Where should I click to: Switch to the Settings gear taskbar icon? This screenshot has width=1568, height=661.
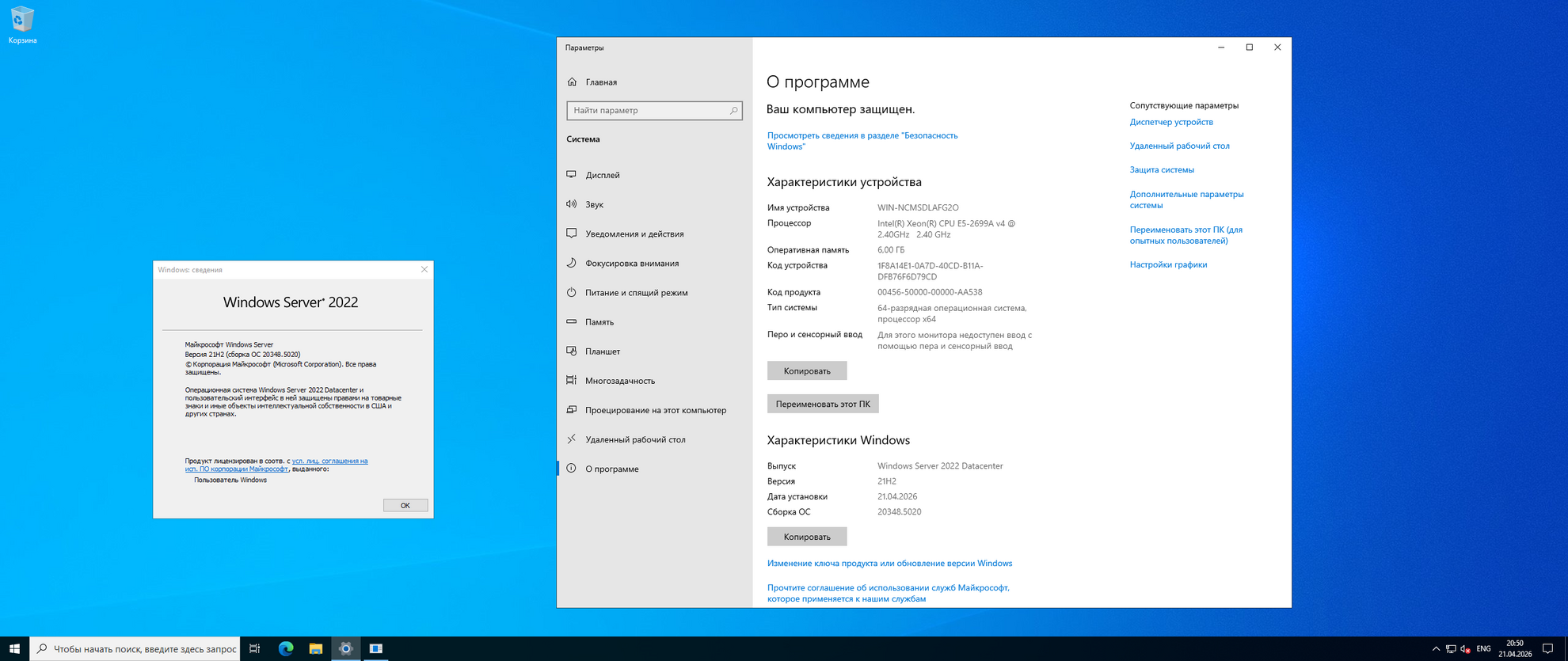tap(346, 648)
